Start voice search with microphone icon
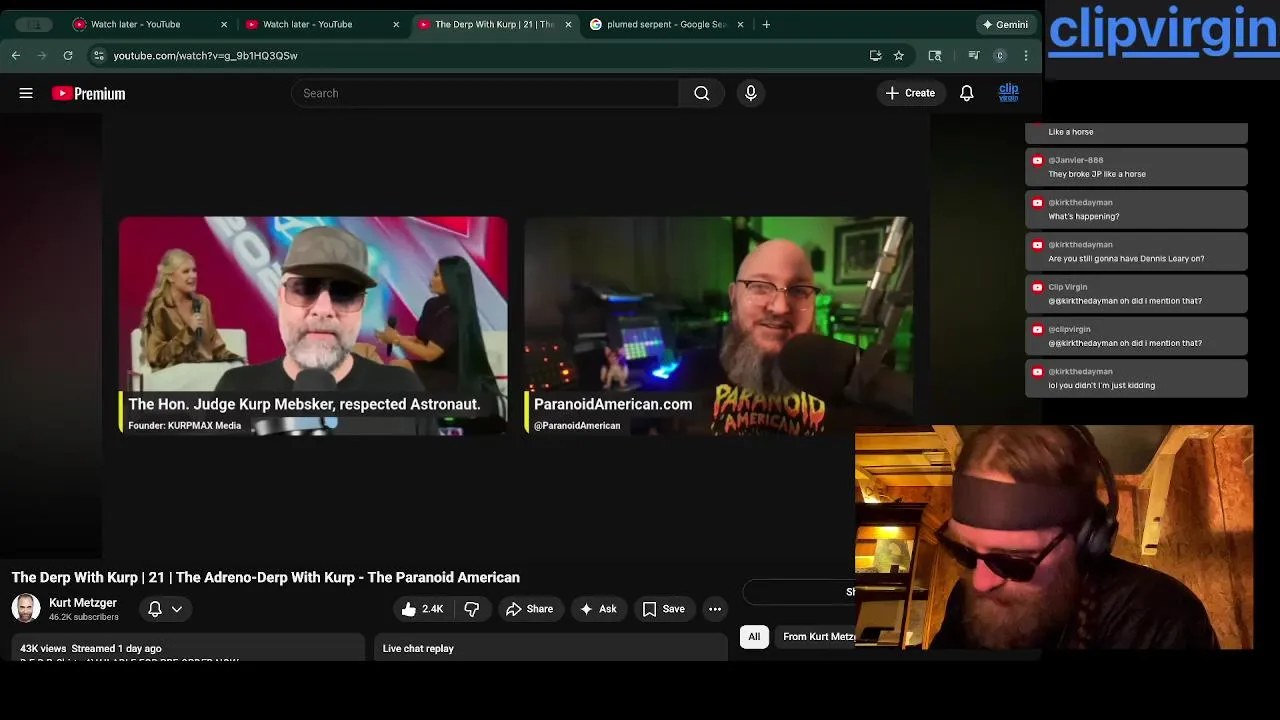The width and height of the screenshot is (1280, 720). click(x=751, y=93)
